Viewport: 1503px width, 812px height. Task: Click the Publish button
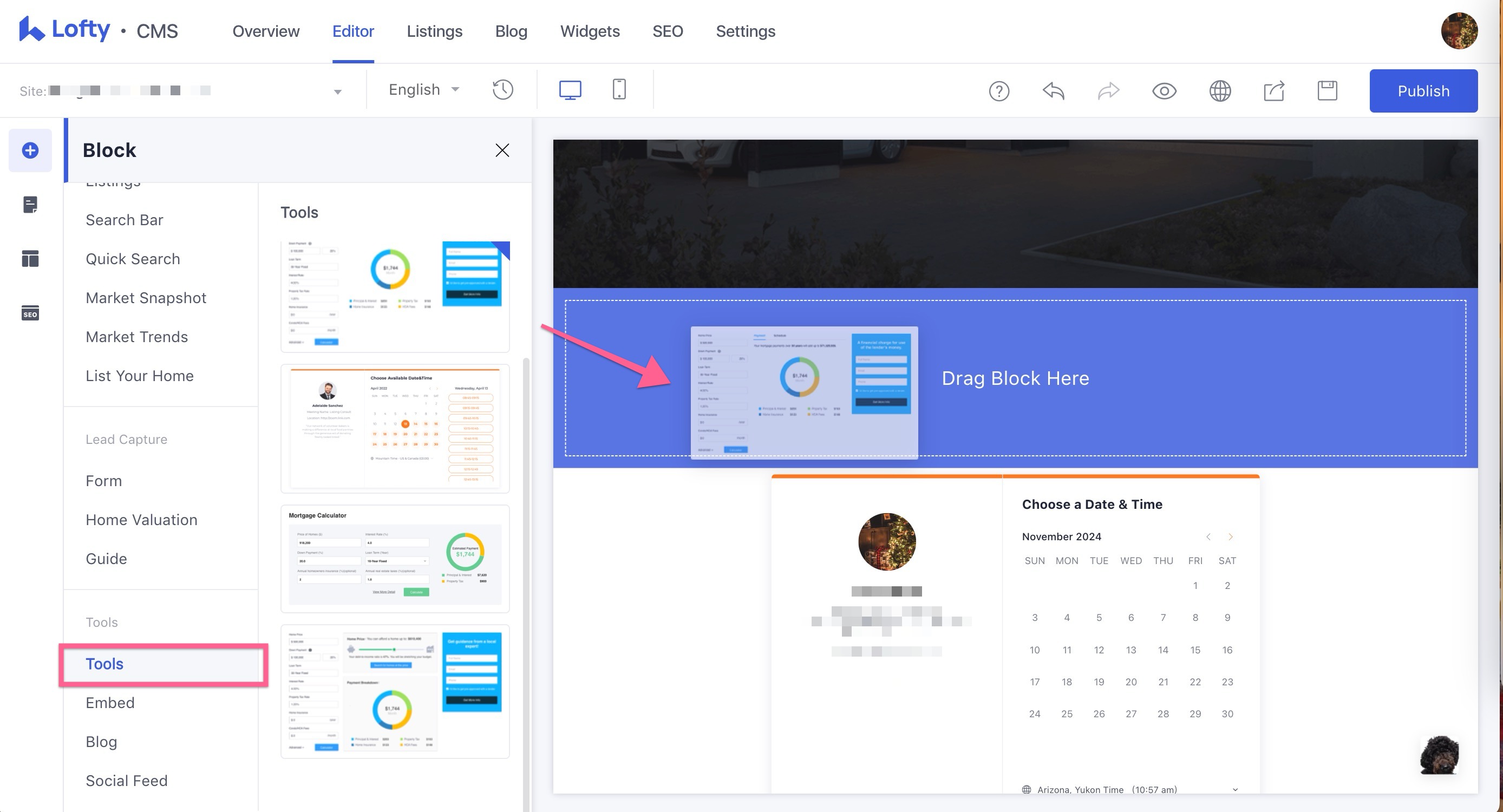coord(1423,91)
